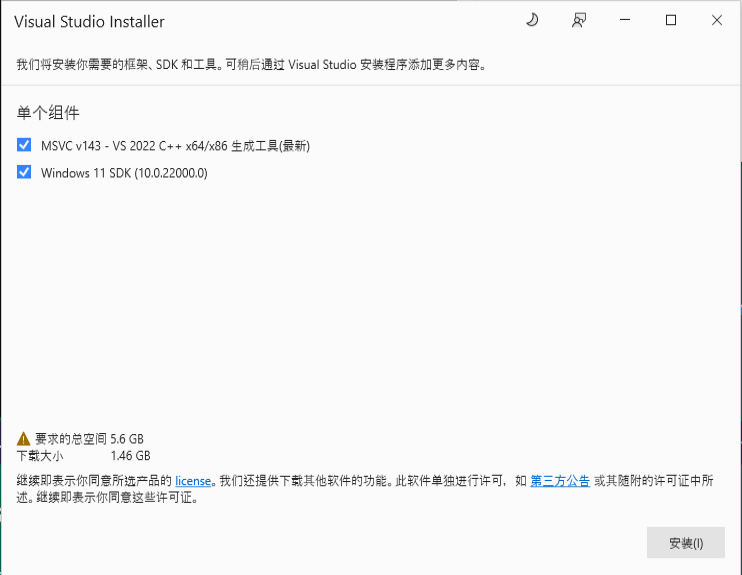Maximize the Visual Studio Installer window

point(671,20)
